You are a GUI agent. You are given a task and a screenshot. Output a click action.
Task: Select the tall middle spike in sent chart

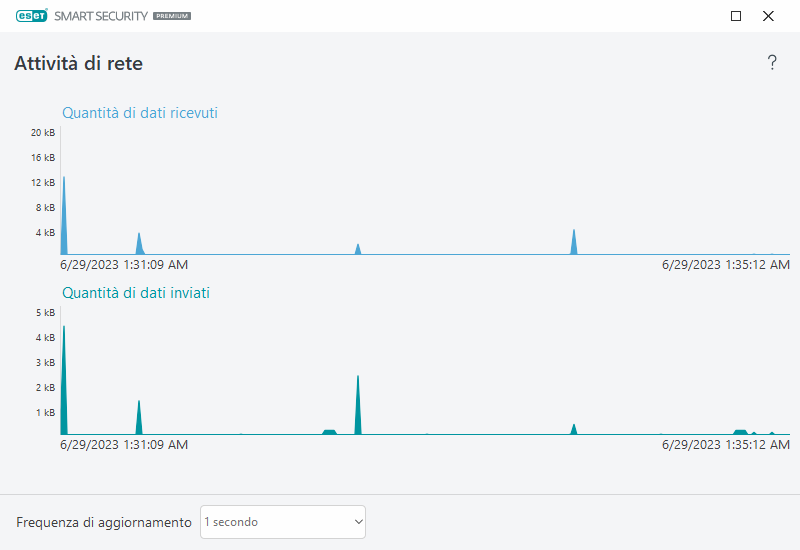pyautogui.click(x=358, y=405)
